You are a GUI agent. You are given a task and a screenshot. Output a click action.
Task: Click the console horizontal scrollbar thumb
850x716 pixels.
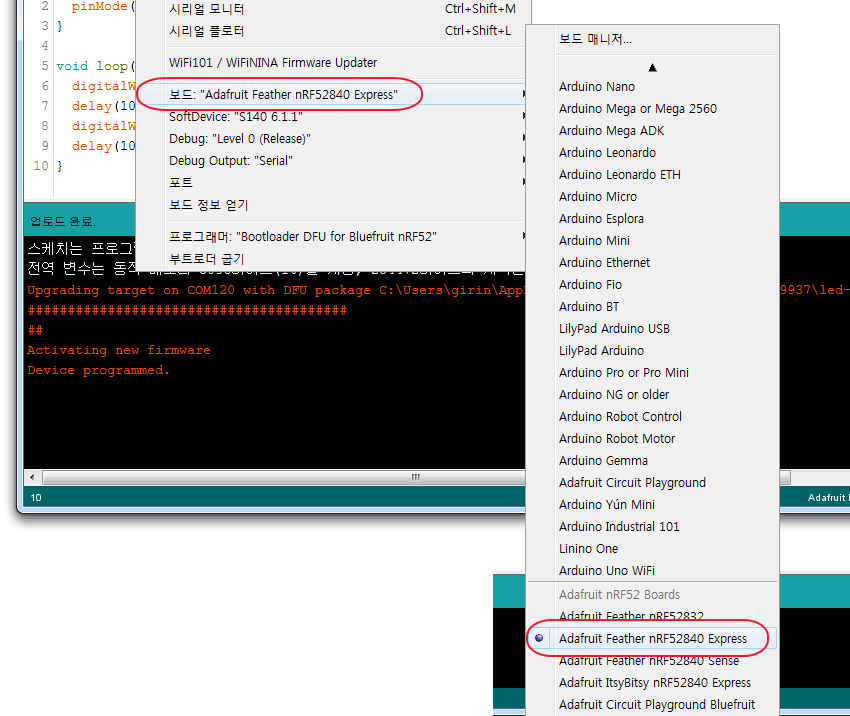tap(416, 478)
